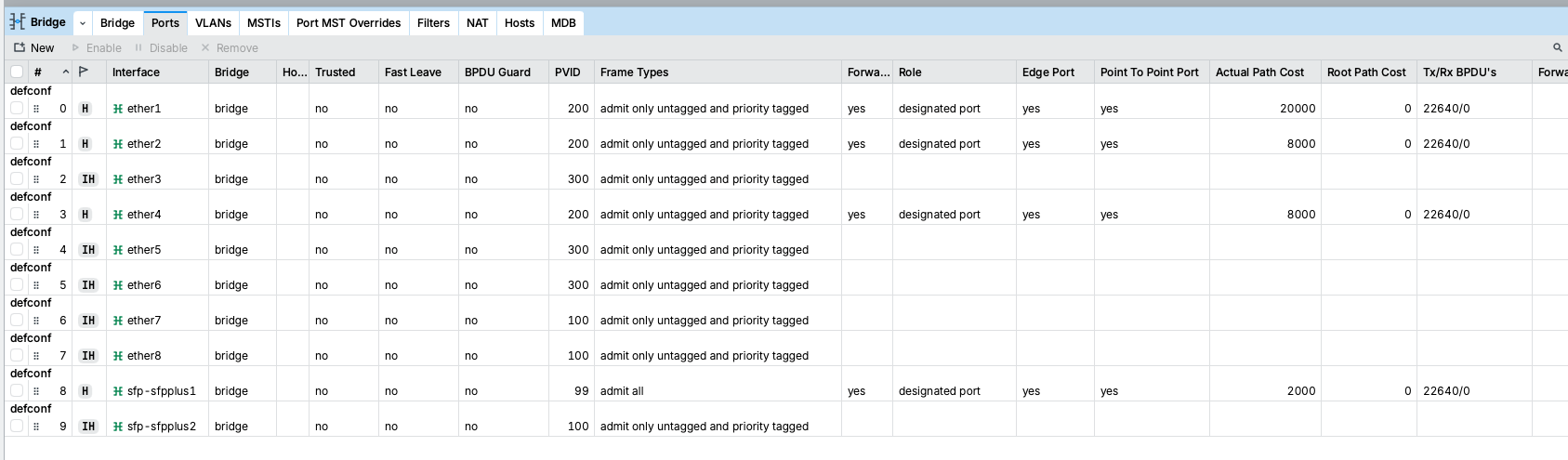
Task: Sort by the PVID column header
Action: click(x=568, y=72)
